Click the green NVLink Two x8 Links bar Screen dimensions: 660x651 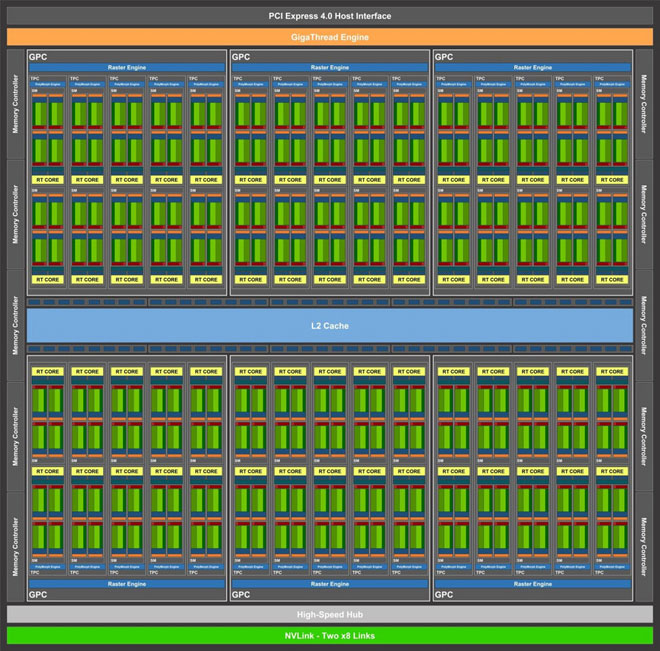click(330, 635)
